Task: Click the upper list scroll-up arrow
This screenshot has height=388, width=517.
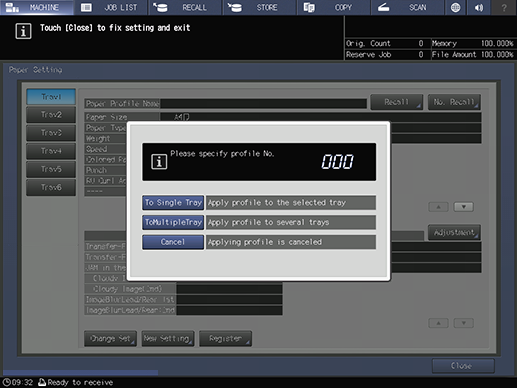Action: 438,207
